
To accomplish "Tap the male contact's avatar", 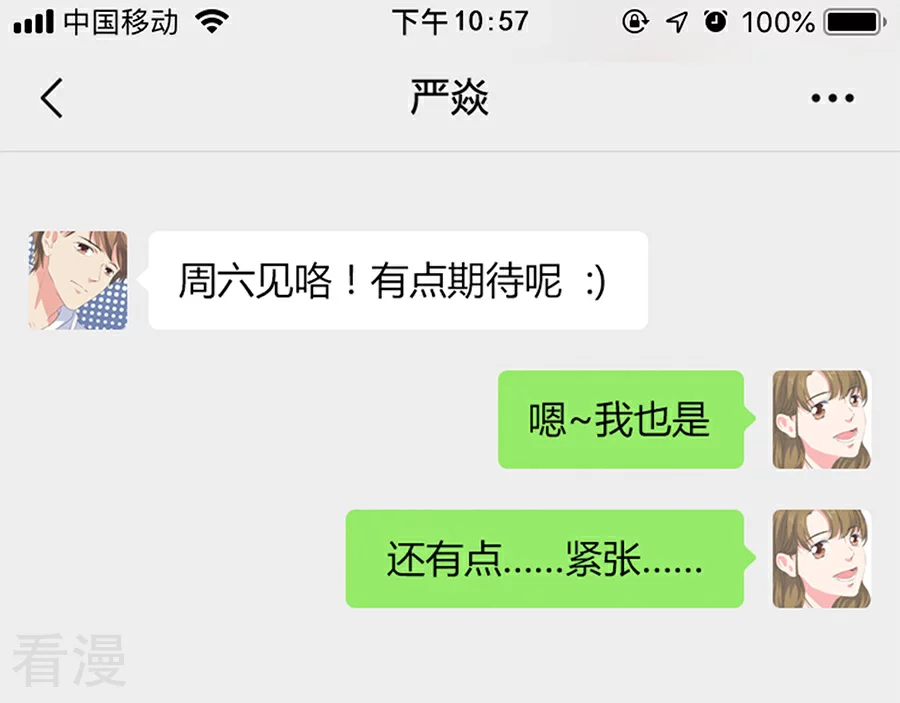I will coord(78,280).
